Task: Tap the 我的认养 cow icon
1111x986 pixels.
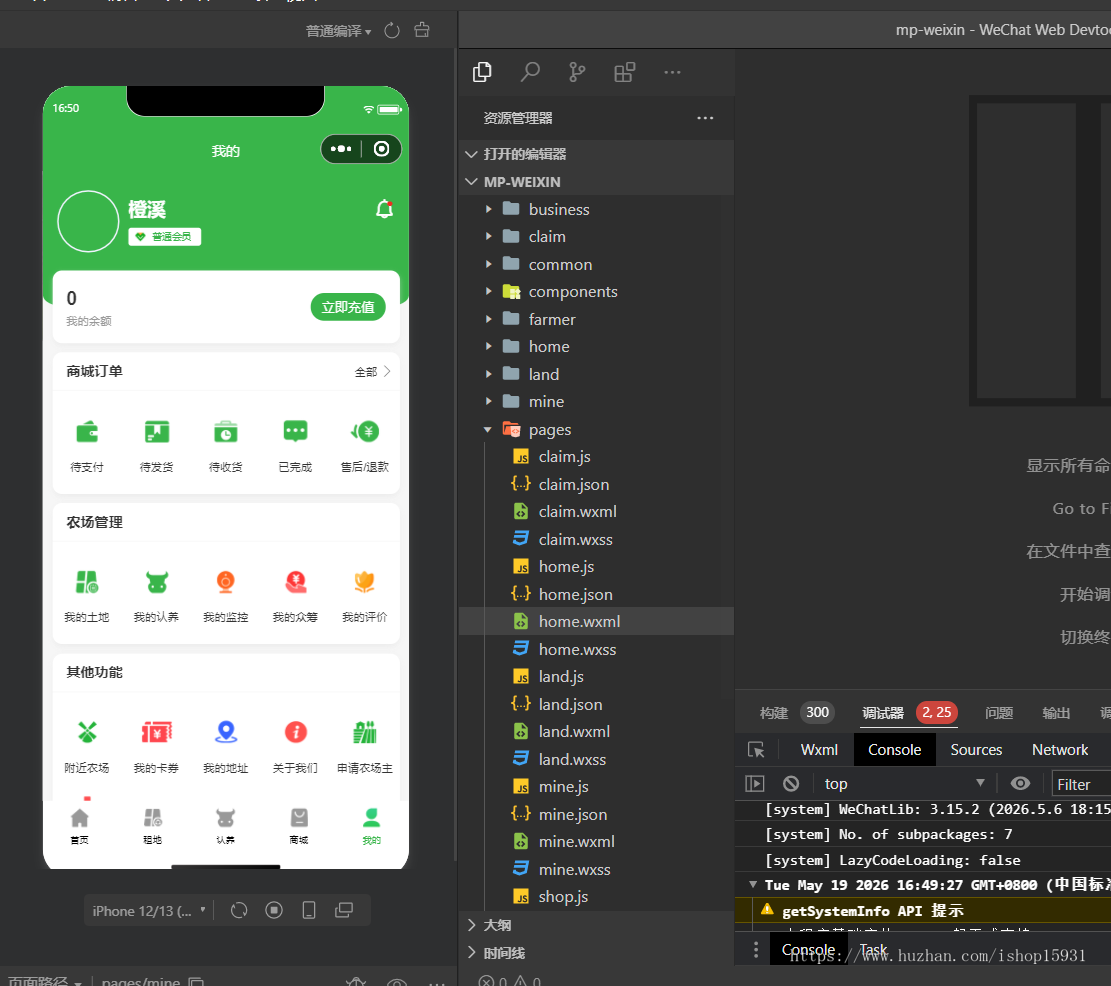Action: [x=157, y=582]
